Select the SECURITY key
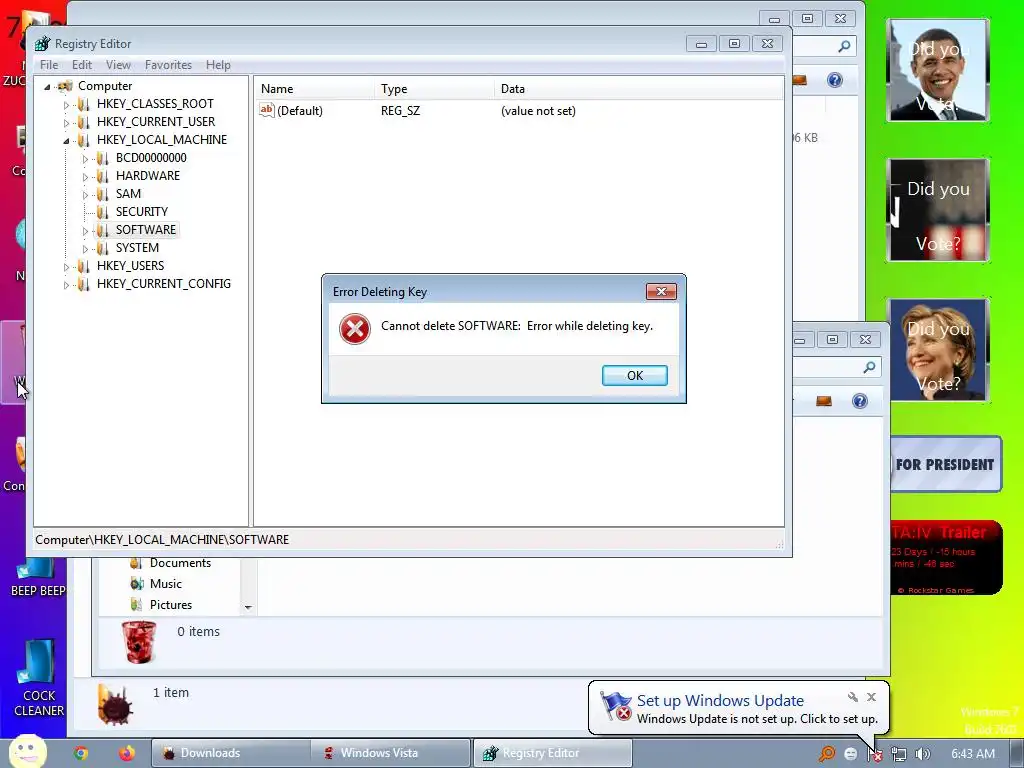Screen dimensions: 1024x768 coord(142,212)
